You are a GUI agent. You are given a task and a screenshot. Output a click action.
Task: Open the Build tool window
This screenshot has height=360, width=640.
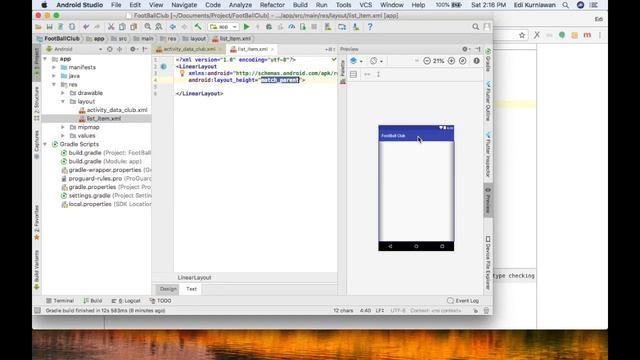tap(93, 301)
